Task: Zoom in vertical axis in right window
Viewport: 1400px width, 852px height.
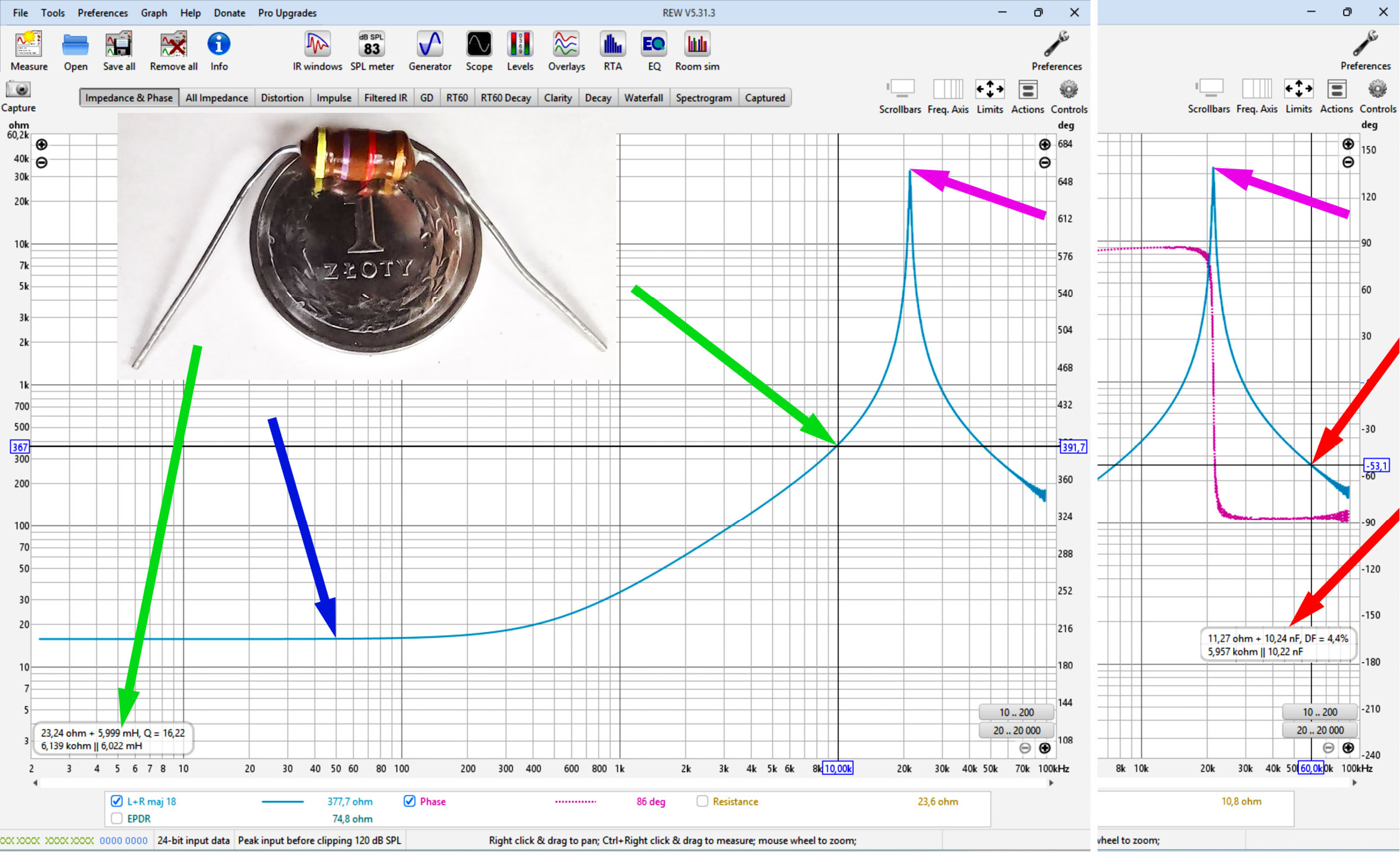Action: click(x=1347, y=144)
